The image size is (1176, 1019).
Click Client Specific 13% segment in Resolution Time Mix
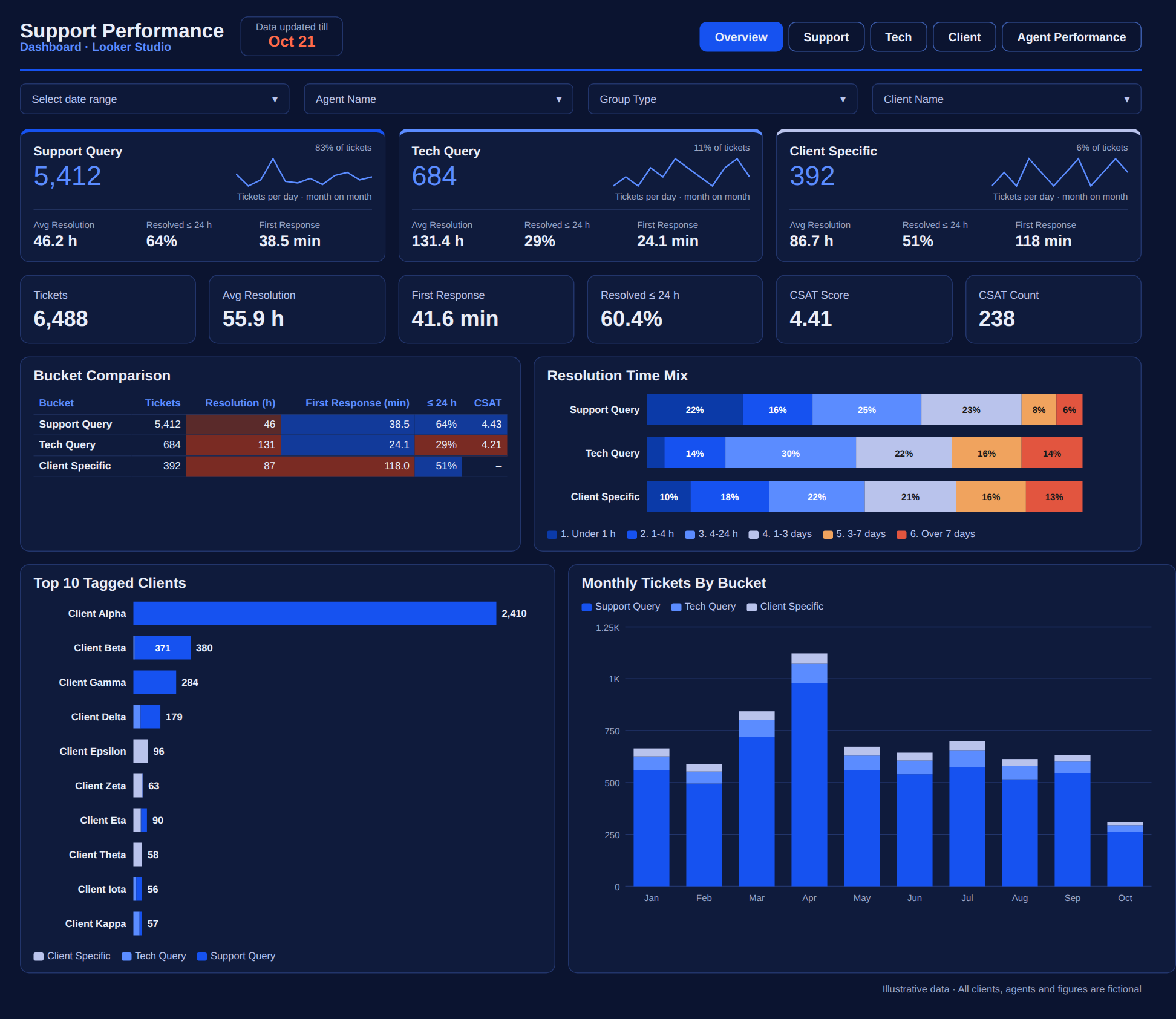(1054, 496)
